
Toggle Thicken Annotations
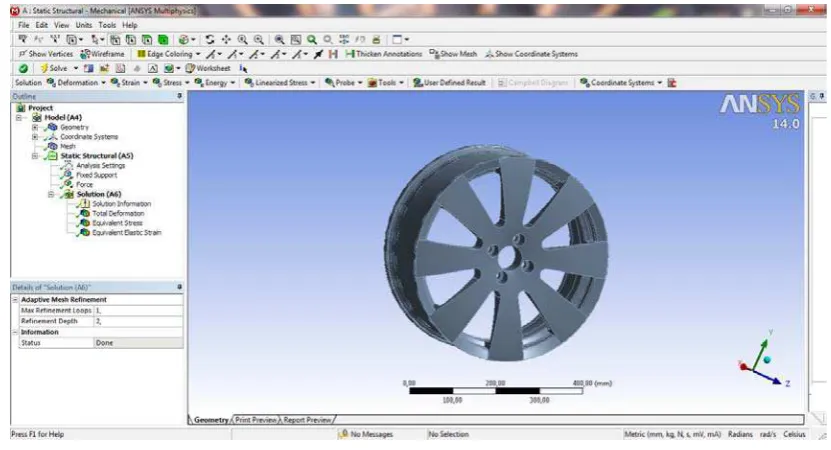point(384,54)
